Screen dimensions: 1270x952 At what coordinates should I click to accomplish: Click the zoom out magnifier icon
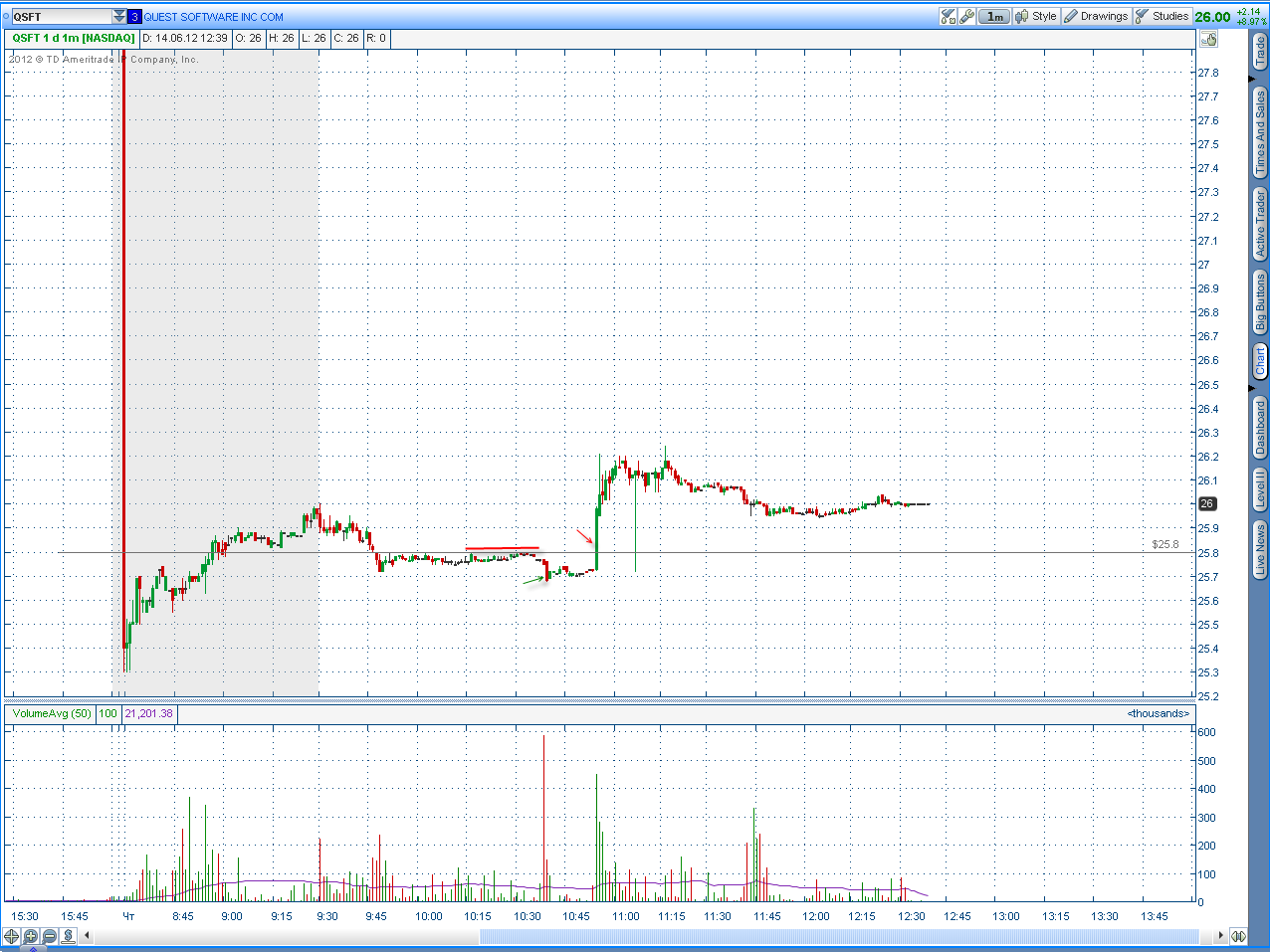(x=49, y=936)
